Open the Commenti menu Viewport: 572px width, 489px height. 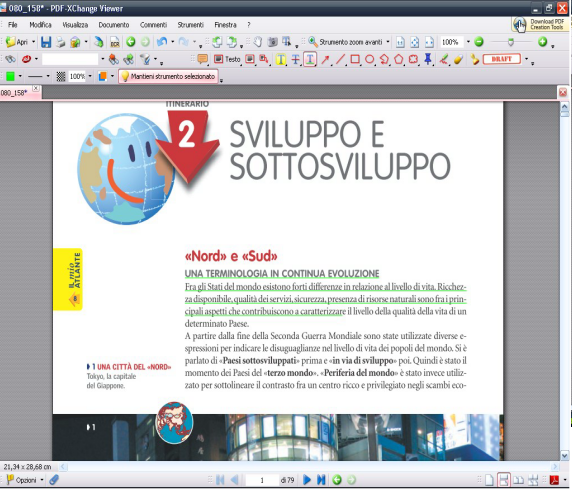click(x=153, y=25)
